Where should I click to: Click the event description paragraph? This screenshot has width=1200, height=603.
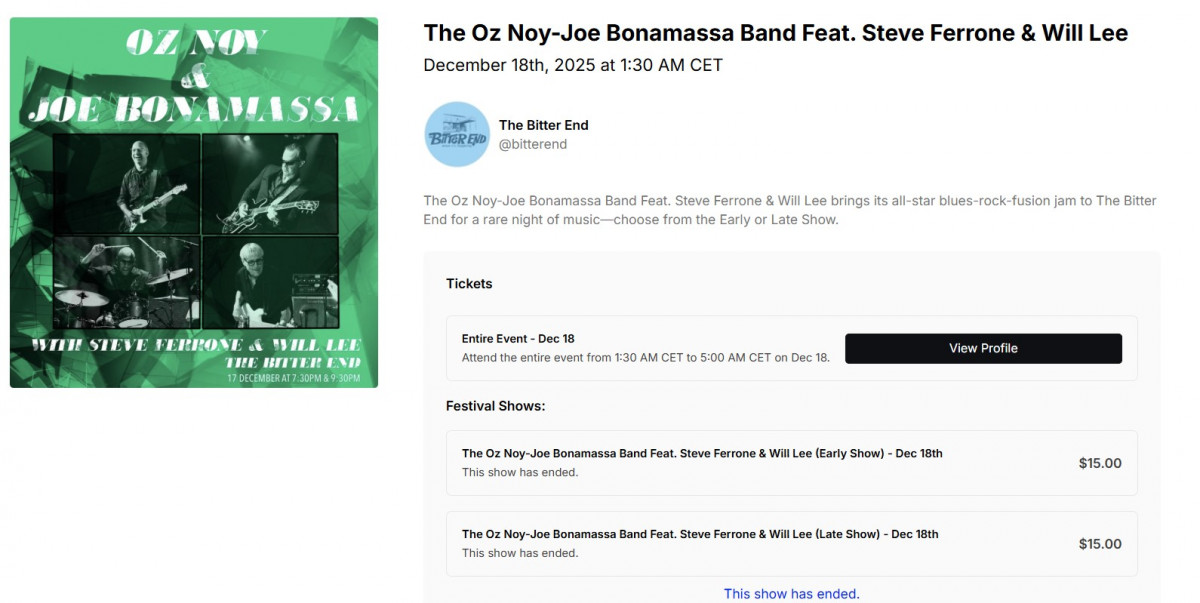789,210
